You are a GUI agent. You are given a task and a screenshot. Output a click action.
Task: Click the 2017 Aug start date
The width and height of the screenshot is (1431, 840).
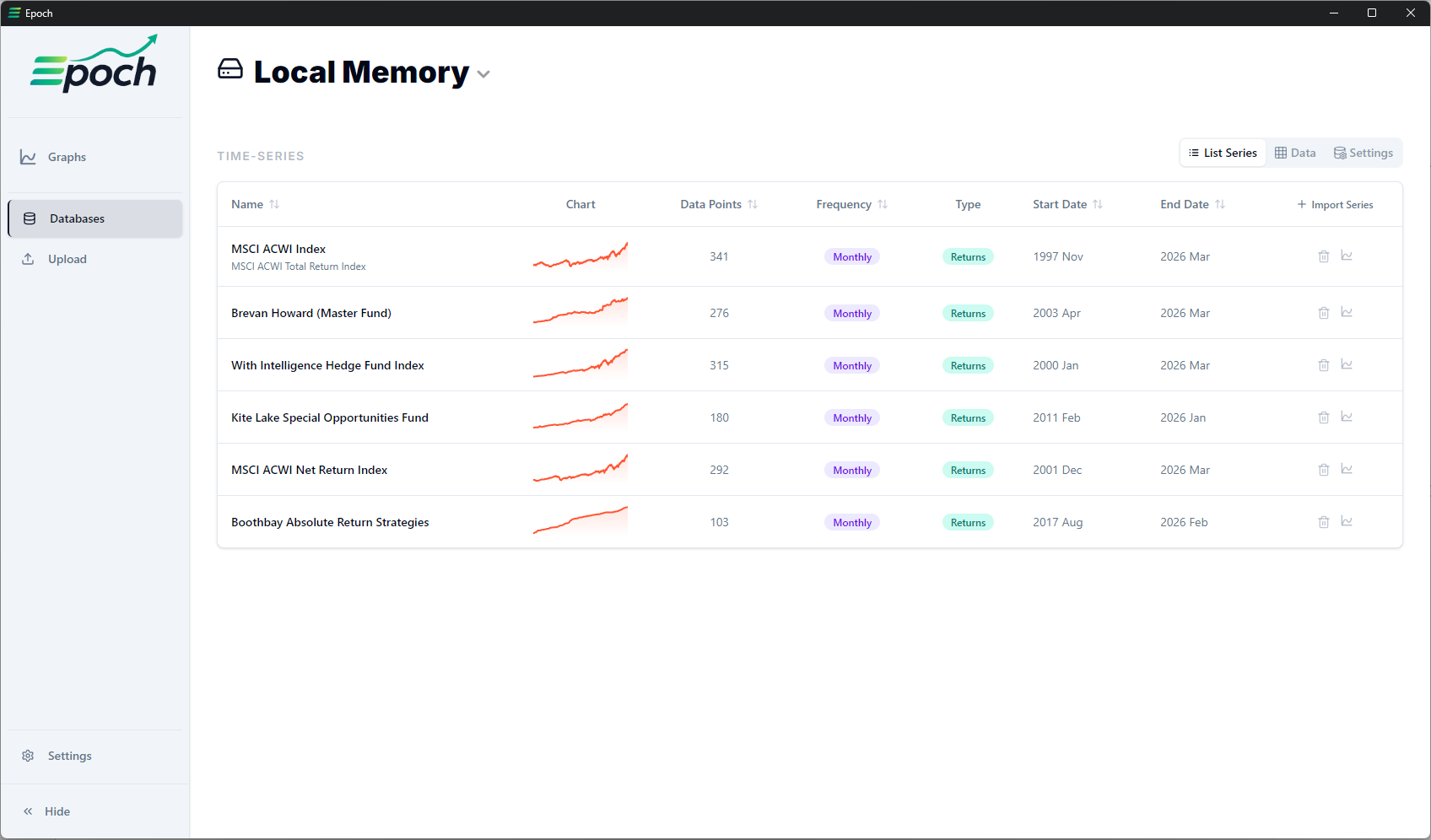[x=1058, y=522]
